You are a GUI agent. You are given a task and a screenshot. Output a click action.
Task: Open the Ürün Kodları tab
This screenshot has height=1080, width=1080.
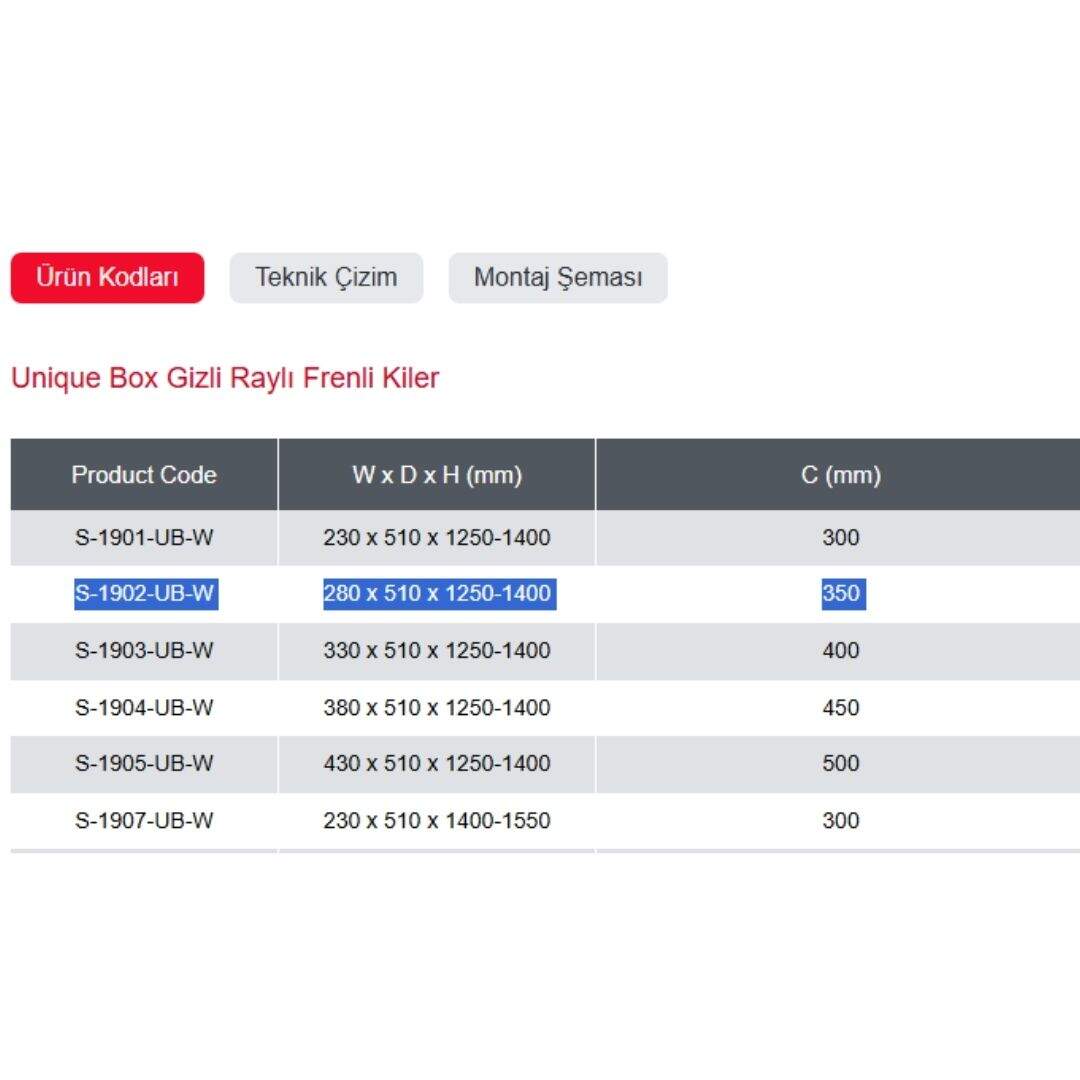[107, 277]
